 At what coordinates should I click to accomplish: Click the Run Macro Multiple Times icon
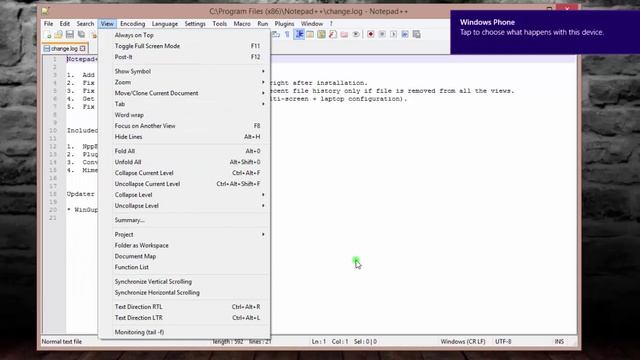click(x=405, y=35)
